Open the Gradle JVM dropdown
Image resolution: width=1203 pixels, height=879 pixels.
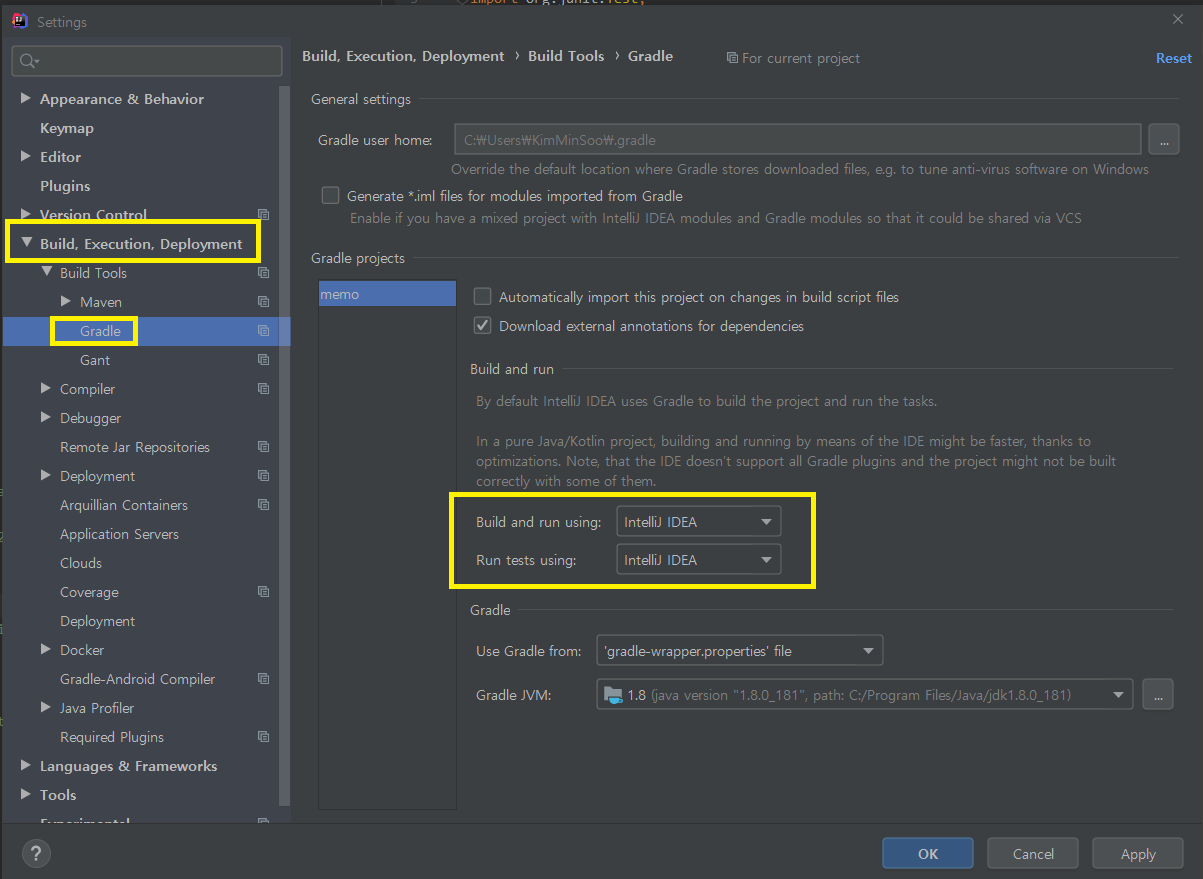point(864,694)
